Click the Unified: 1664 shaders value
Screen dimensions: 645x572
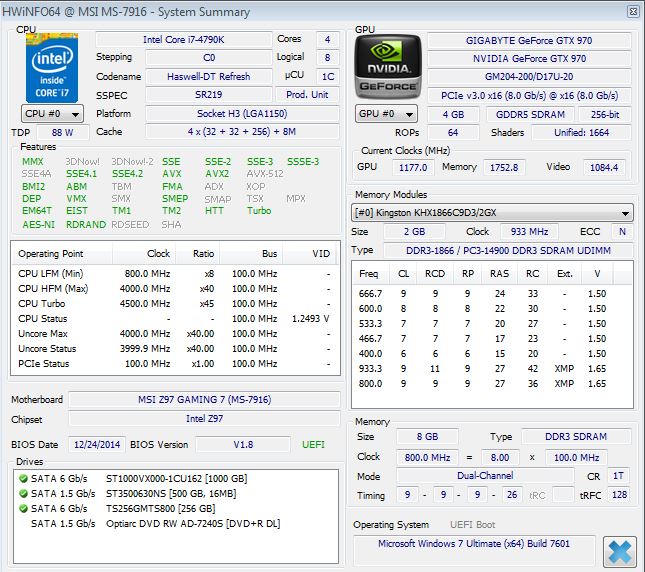point(581,132)
